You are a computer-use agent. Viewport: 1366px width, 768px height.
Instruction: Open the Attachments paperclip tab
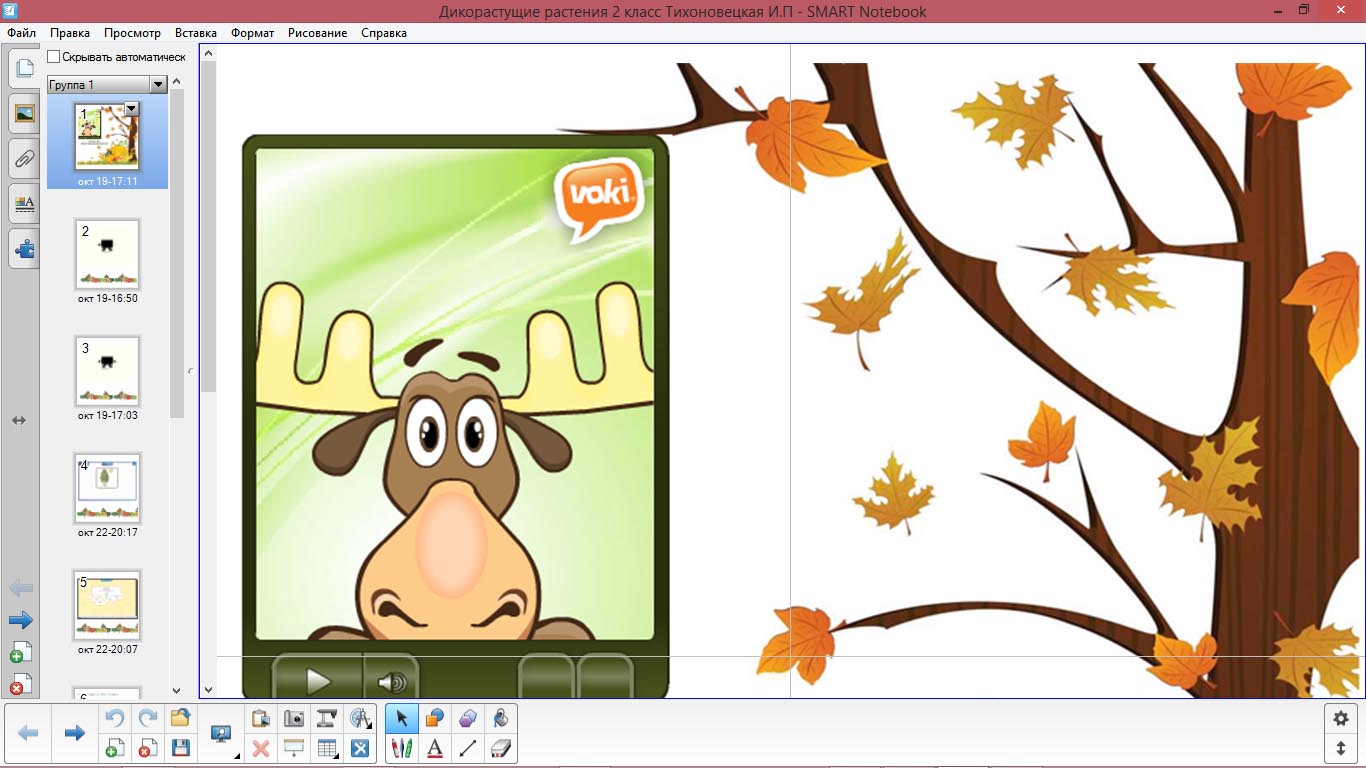[24, 158]
